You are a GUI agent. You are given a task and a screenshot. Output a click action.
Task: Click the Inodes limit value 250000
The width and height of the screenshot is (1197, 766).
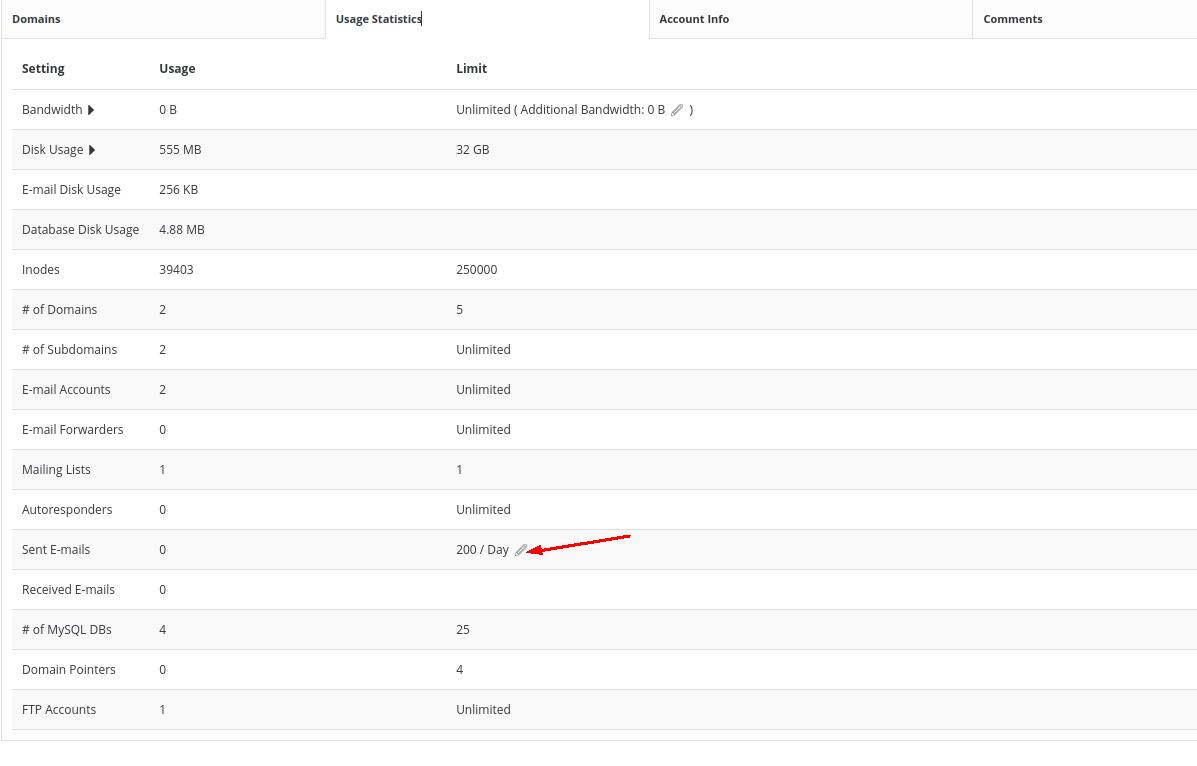coord(476,270)
